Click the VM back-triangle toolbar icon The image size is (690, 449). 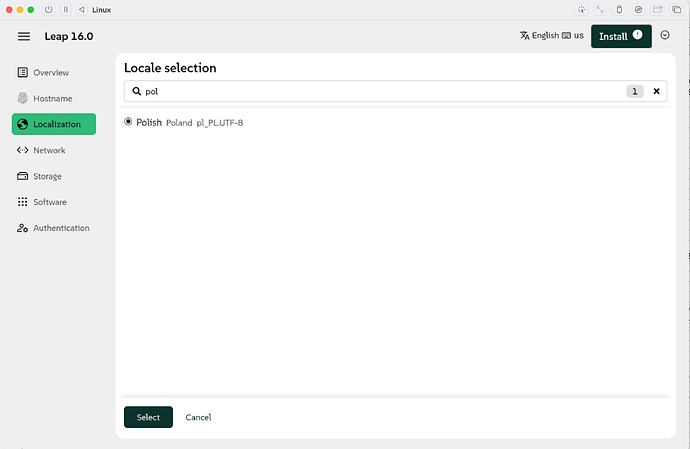81,9
